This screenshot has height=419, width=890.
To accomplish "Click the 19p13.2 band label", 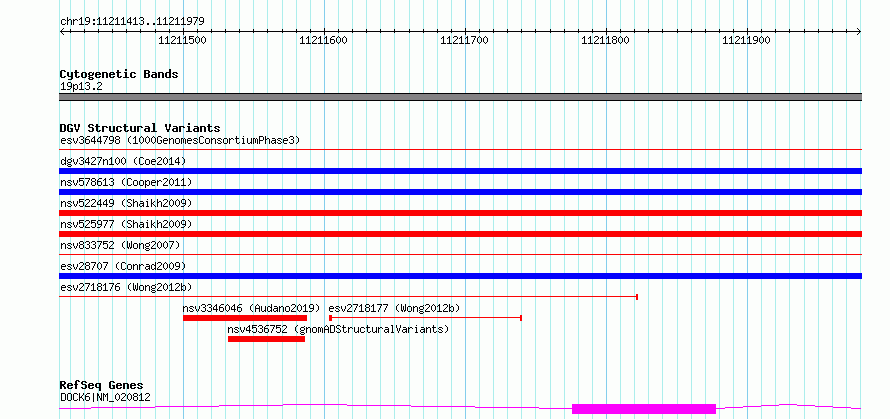I will [81, 87].
